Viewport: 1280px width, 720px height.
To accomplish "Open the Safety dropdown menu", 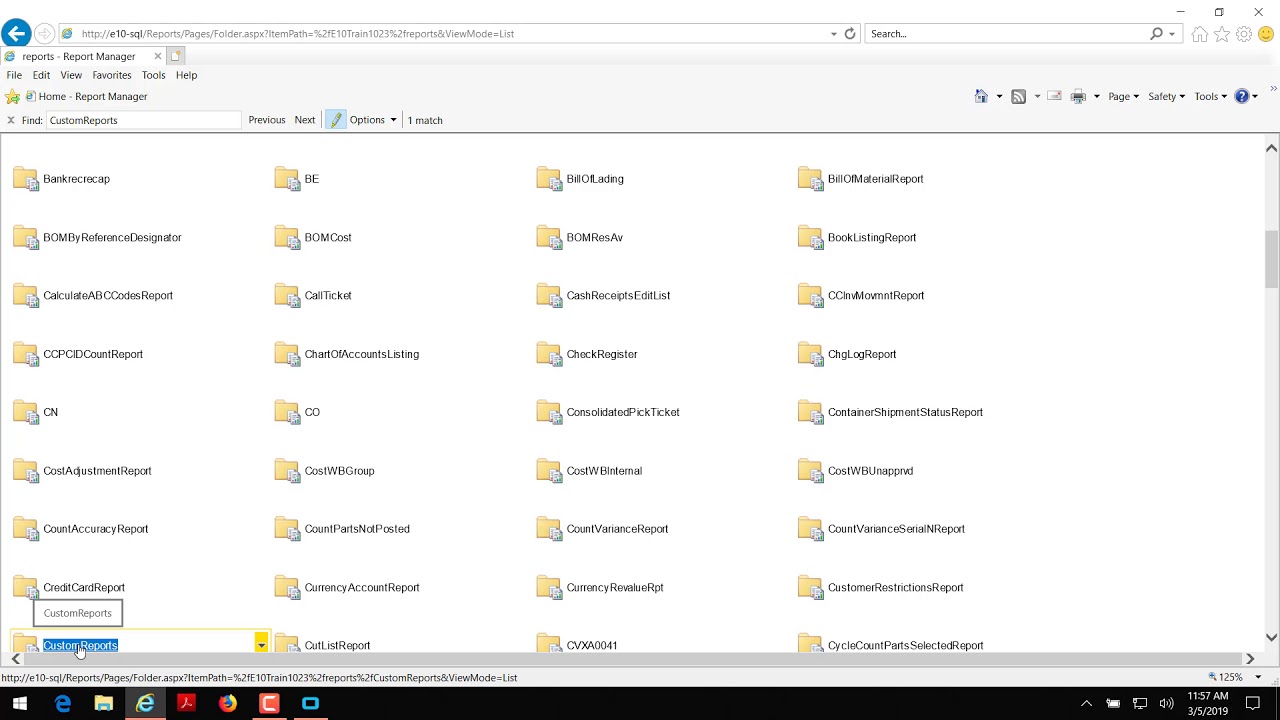I will [x=1166, y=97].
